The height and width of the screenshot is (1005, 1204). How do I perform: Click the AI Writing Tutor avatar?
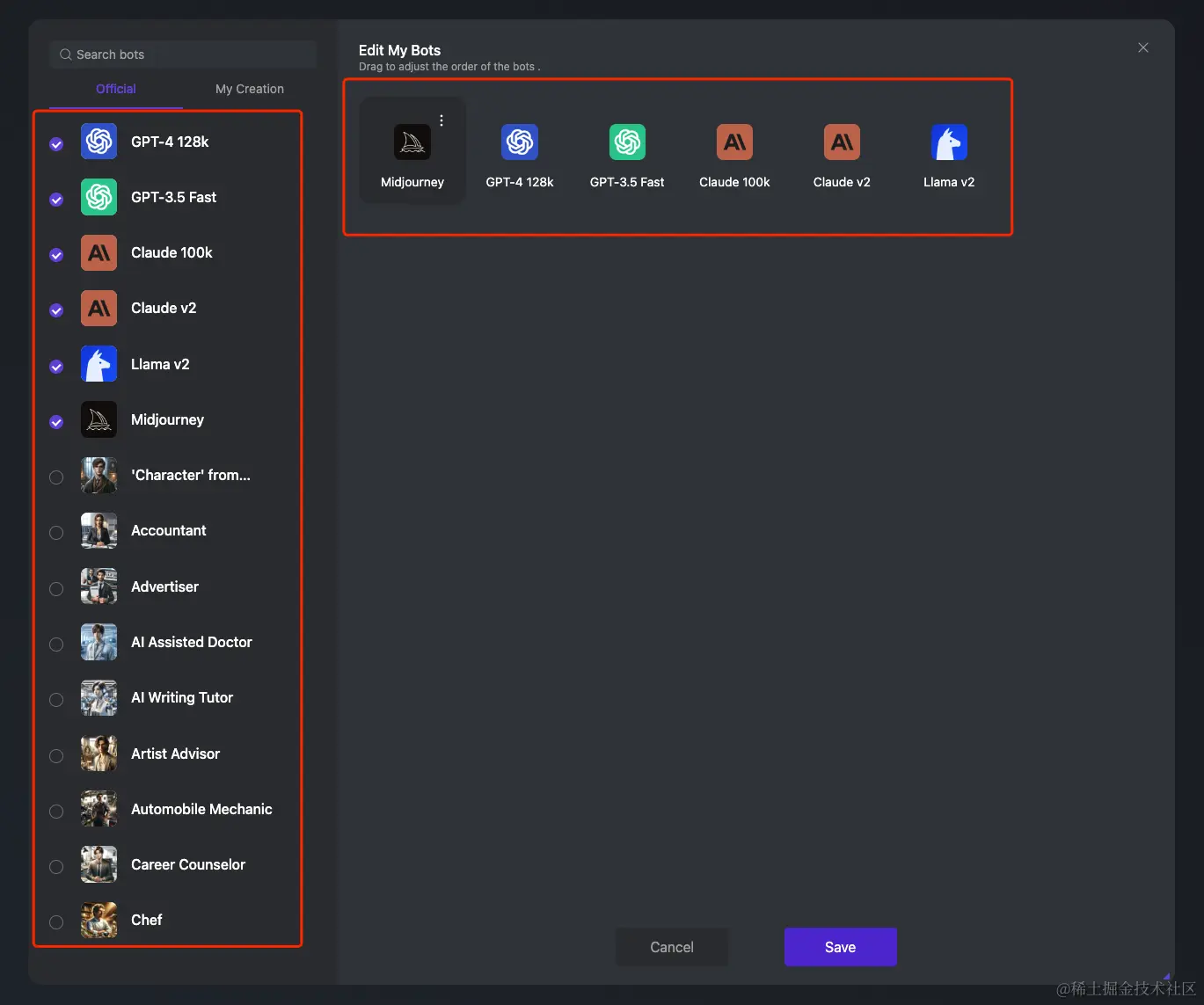99,697
